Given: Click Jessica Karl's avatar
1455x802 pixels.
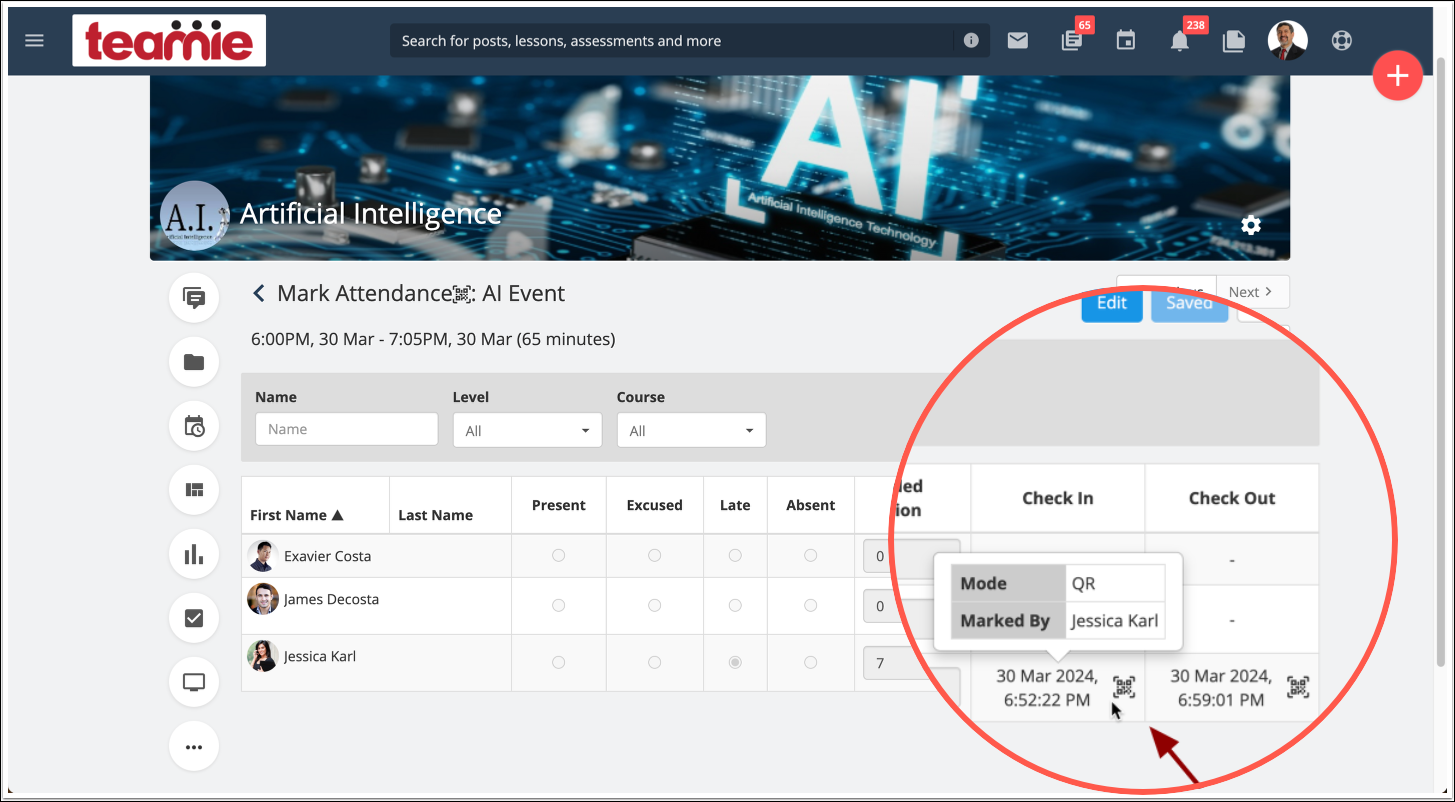Looking at the screenshot, I should (263, 656).
